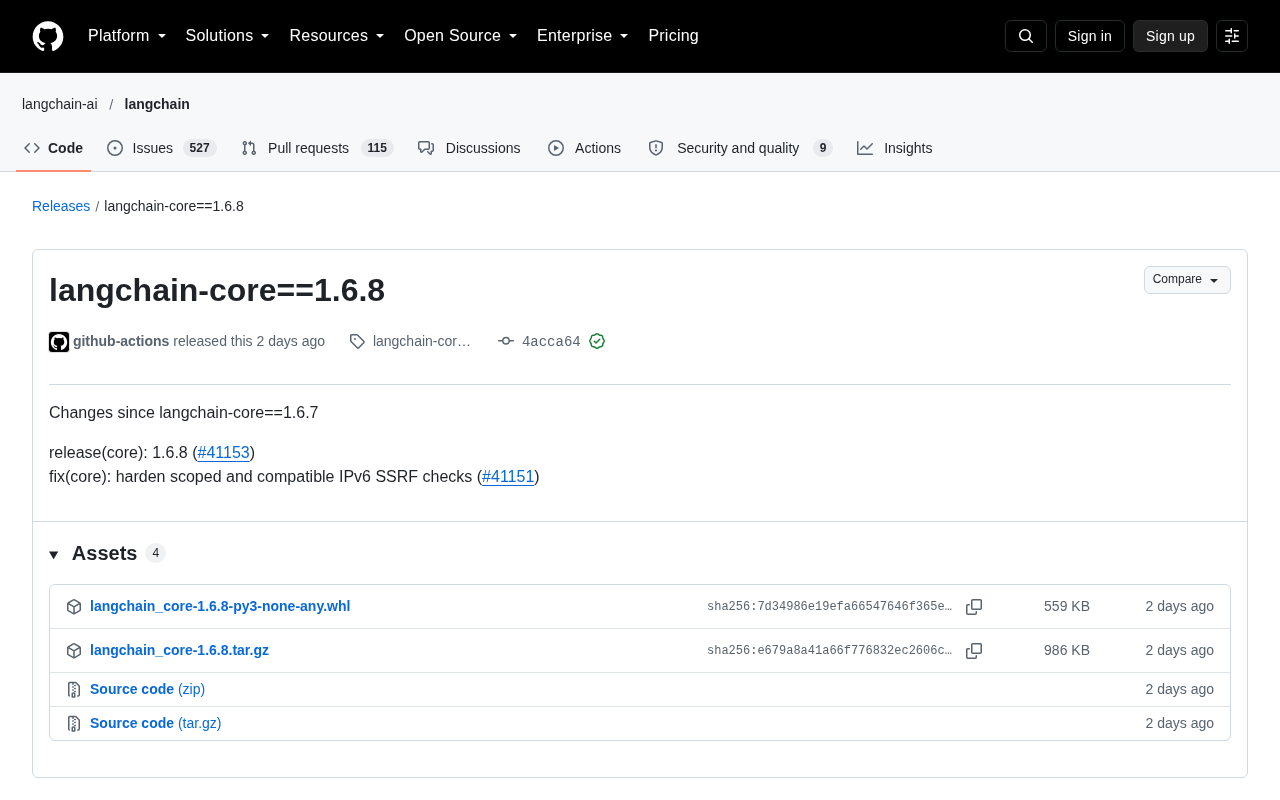Click zip file icon for Source code (zip)
This screenshot has height=800, width=1280.
[x=74, y=690]
